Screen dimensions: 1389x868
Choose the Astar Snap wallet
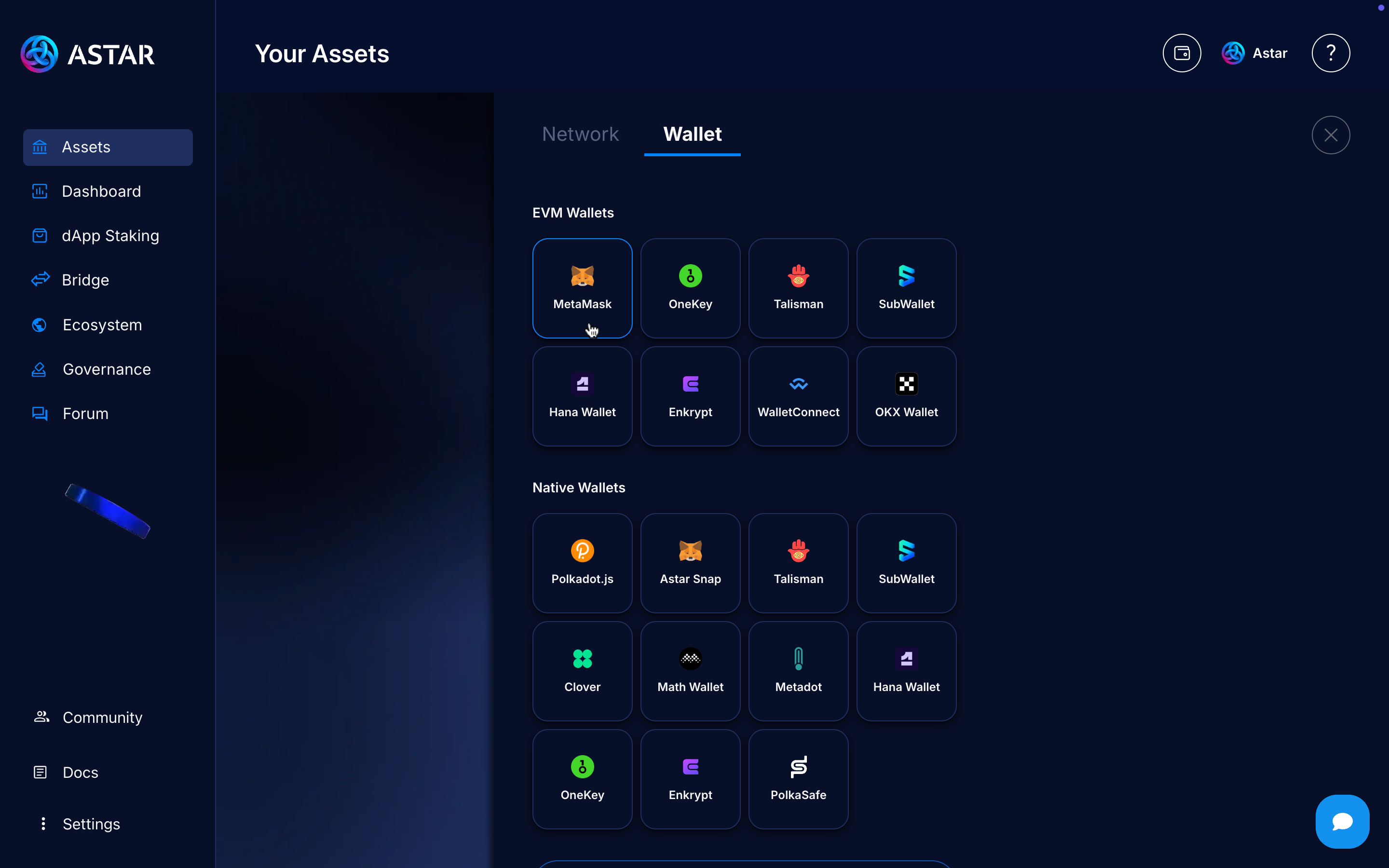coord(690,563)
